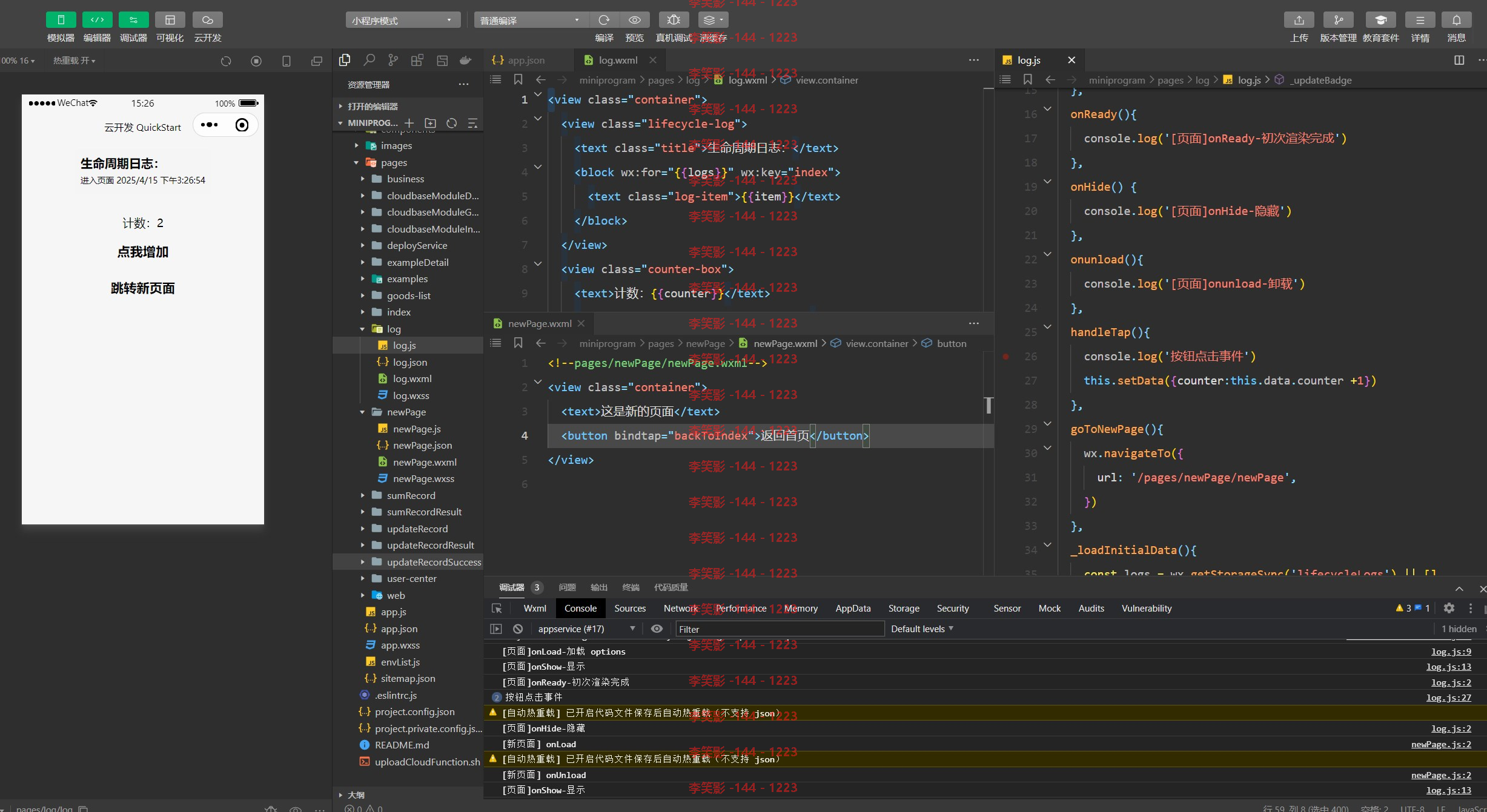Click the real device debug icon
The height and width of the screenshot is (812, 1487).
pyautogui.click(x=674, y=20)
